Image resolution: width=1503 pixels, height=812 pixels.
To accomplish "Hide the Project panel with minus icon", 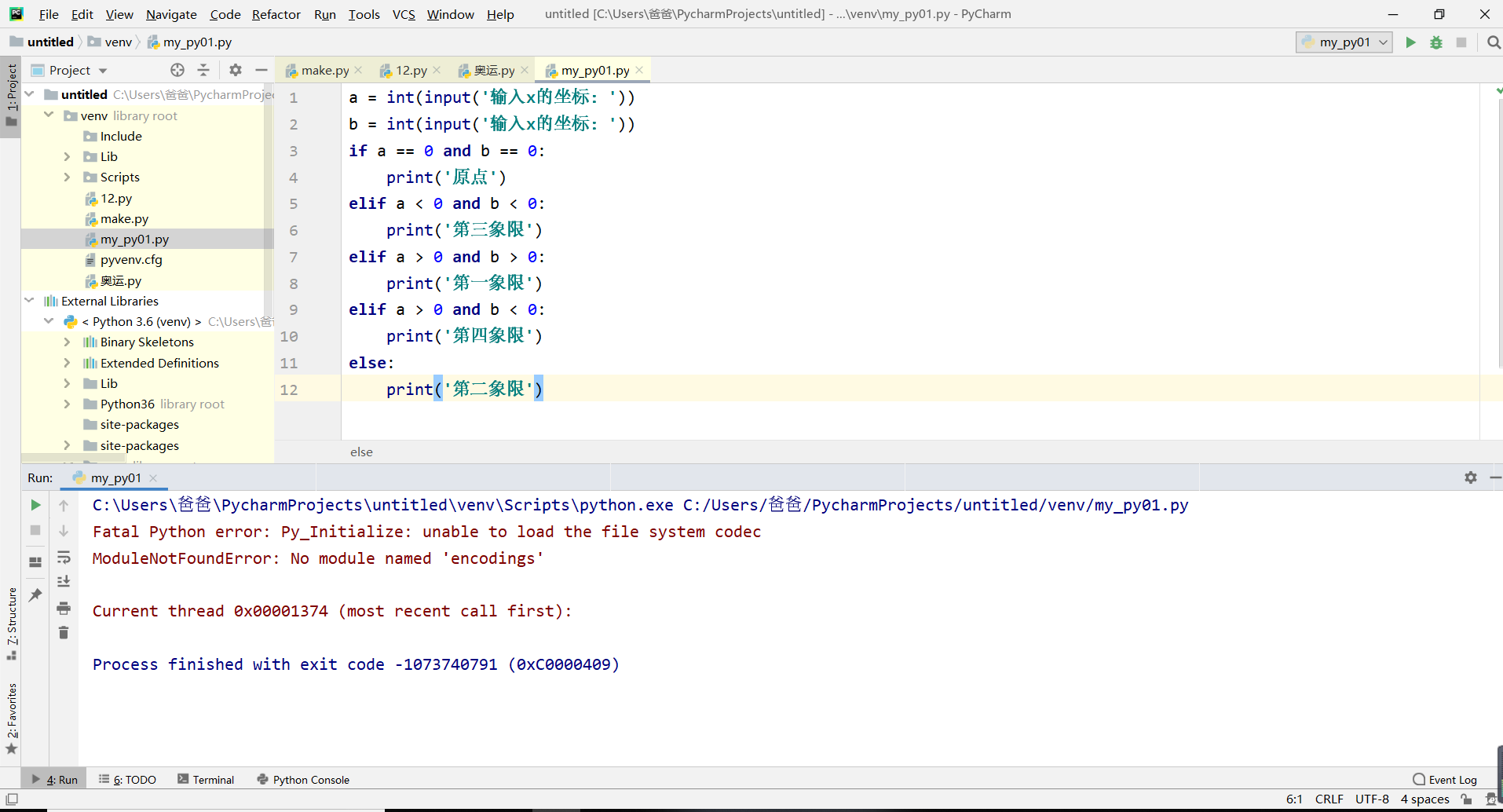I will (261, 70).
